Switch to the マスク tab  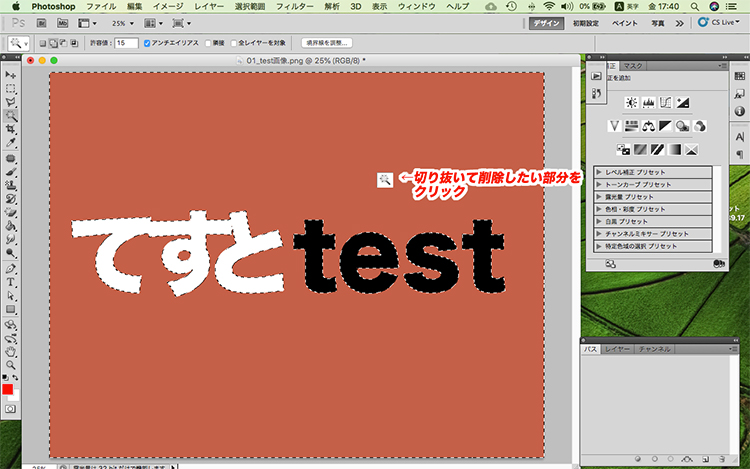click(x=632, y=66)
